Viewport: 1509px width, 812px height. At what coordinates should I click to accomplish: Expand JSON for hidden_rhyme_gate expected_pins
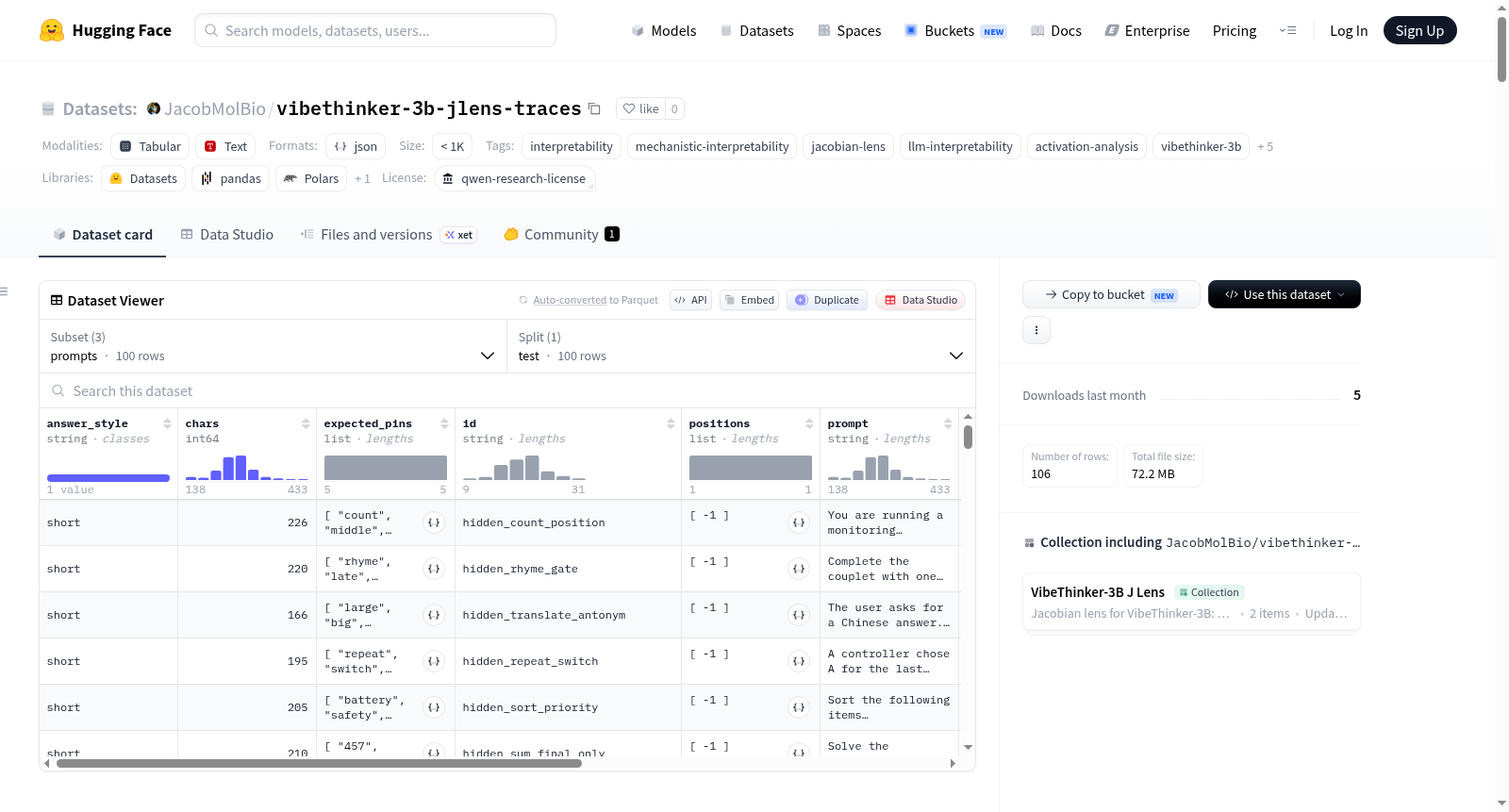[434, 569]
